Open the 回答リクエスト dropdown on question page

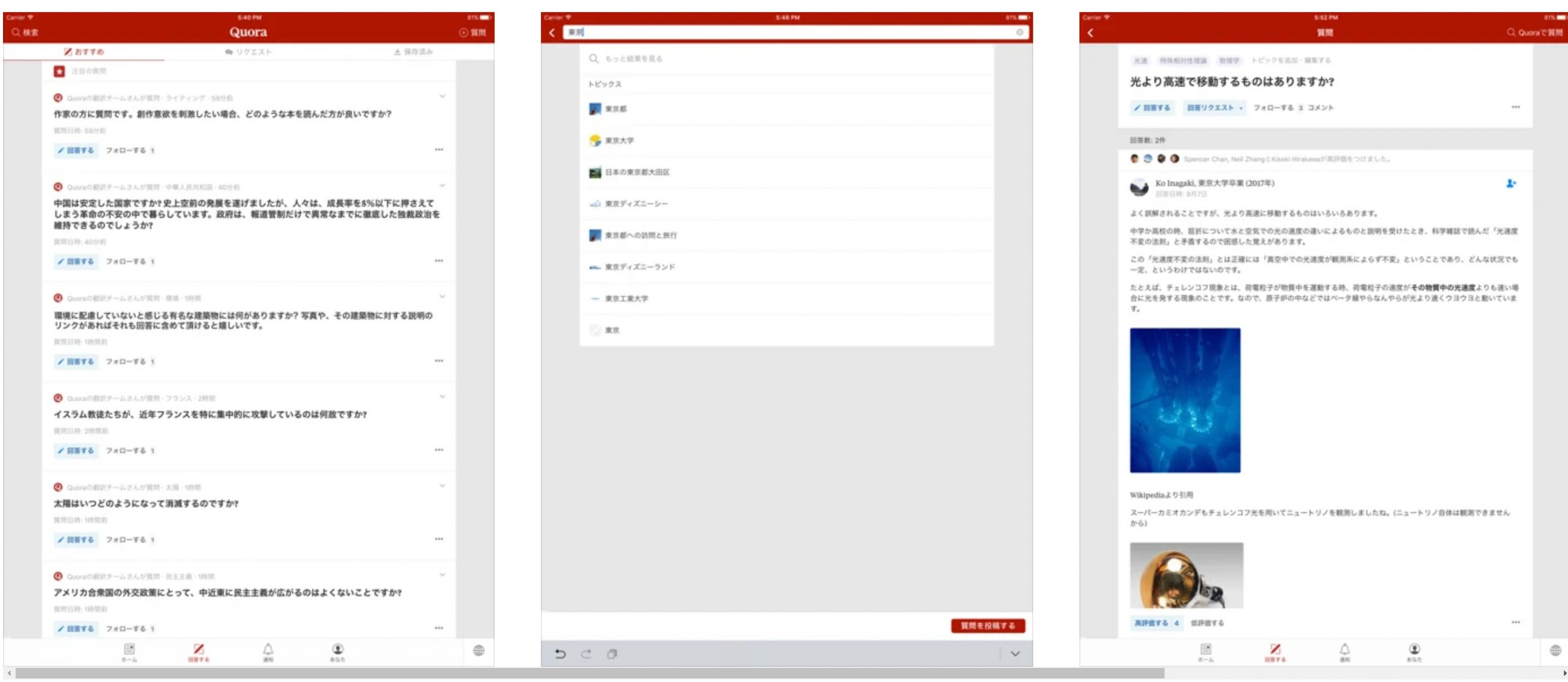1214,108
